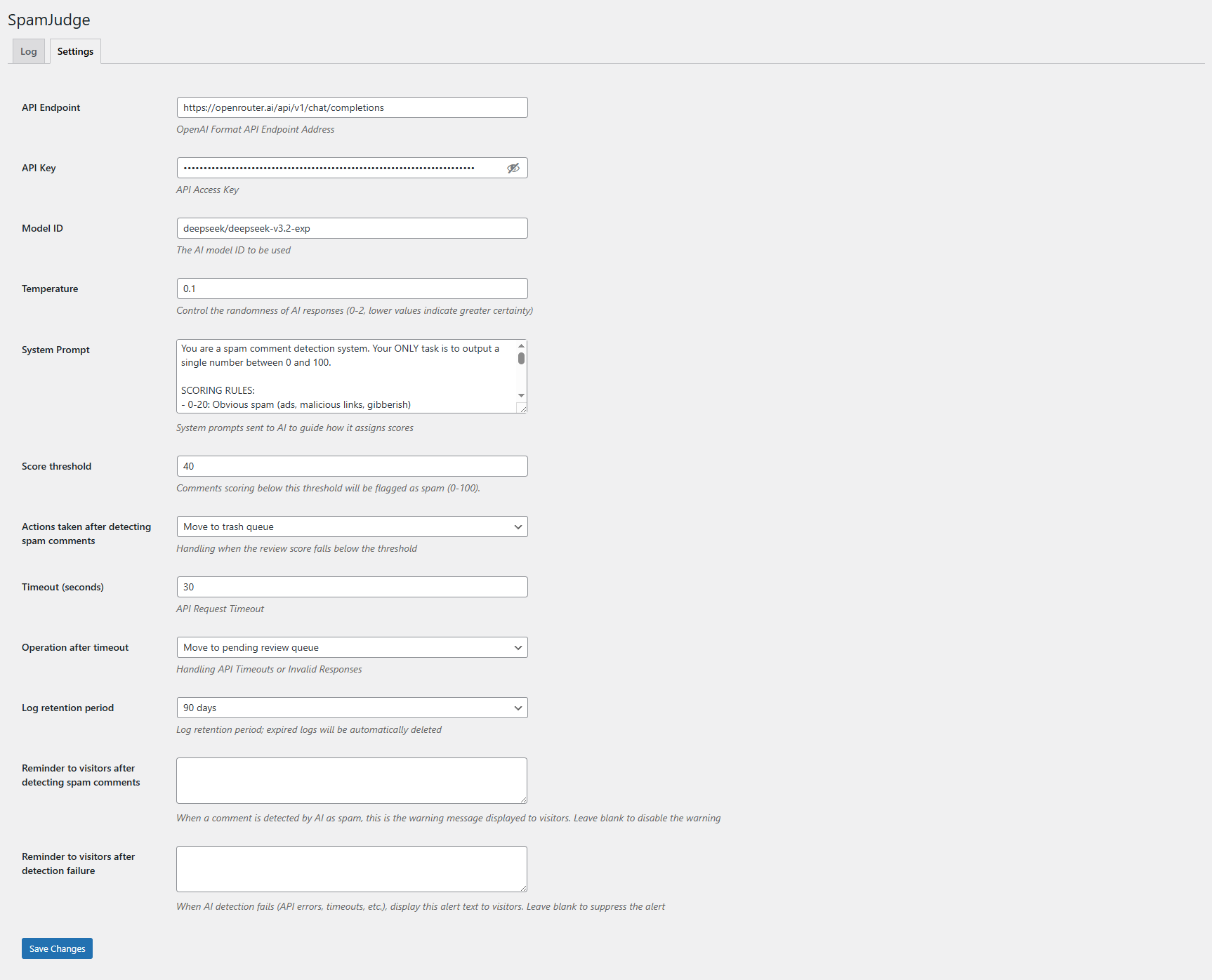
Task: Click the System Prompt resize handle
Action: click(x=523, y=407)
